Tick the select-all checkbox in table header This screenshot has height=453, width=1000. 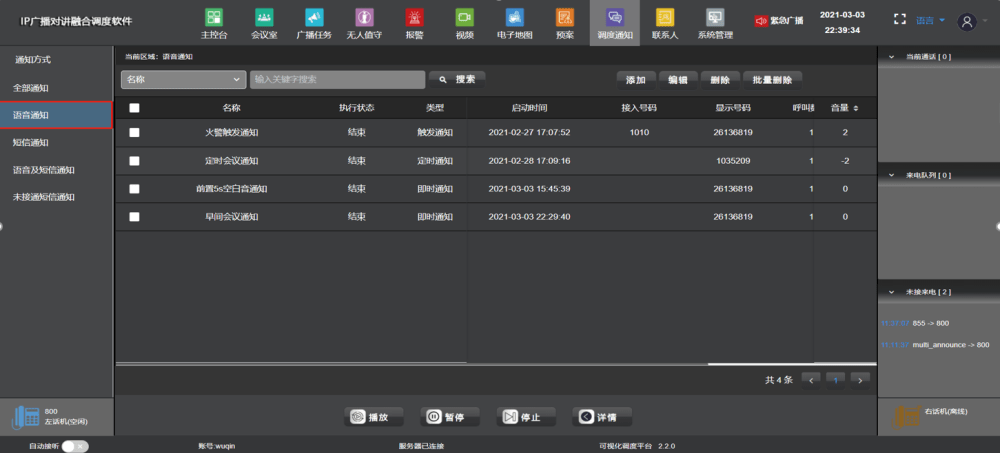click(x=134, y=108)
